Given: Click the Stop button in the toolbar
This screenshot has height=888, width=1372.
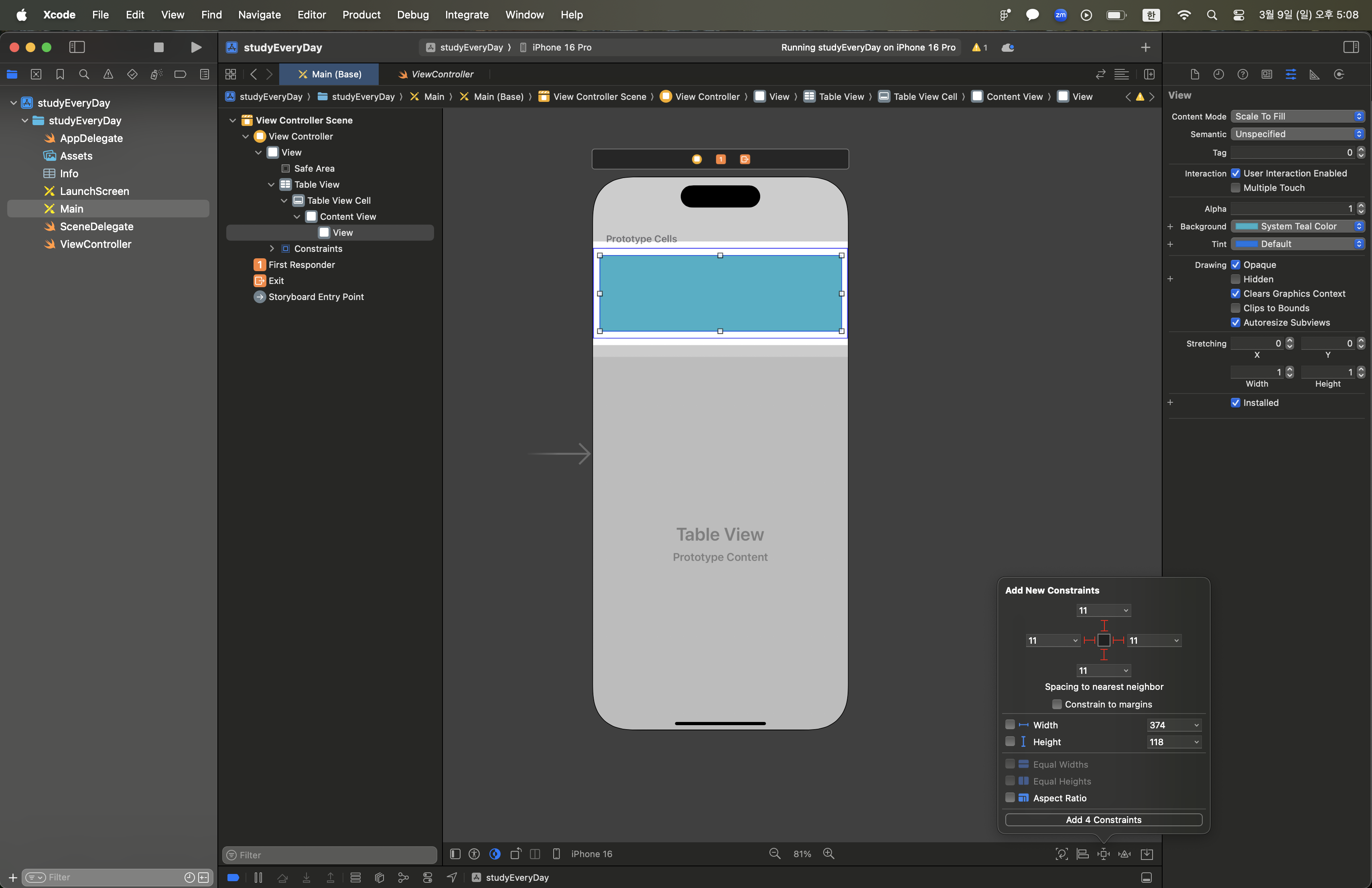Looking at the screenshot, I should [158, 47].
